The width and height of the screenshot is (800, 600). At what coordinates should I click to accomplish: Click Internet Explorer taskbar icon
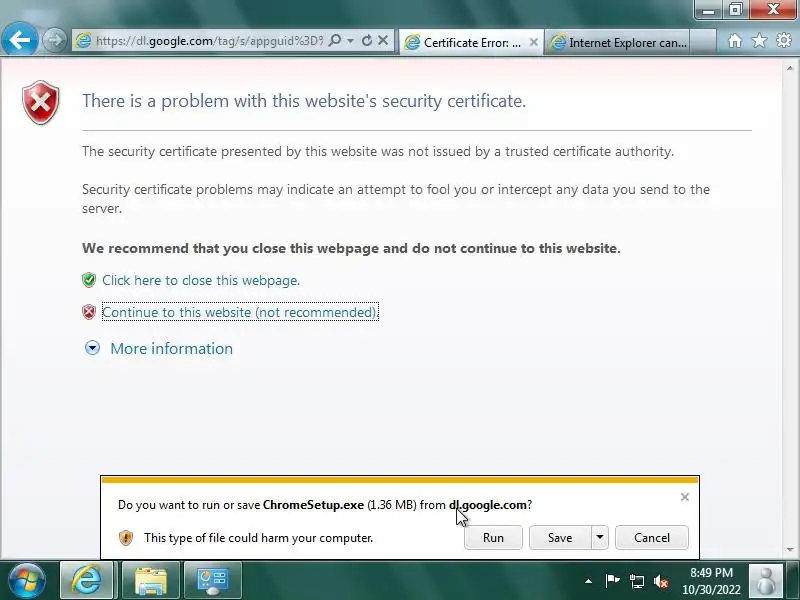click(x=87, y=580)
